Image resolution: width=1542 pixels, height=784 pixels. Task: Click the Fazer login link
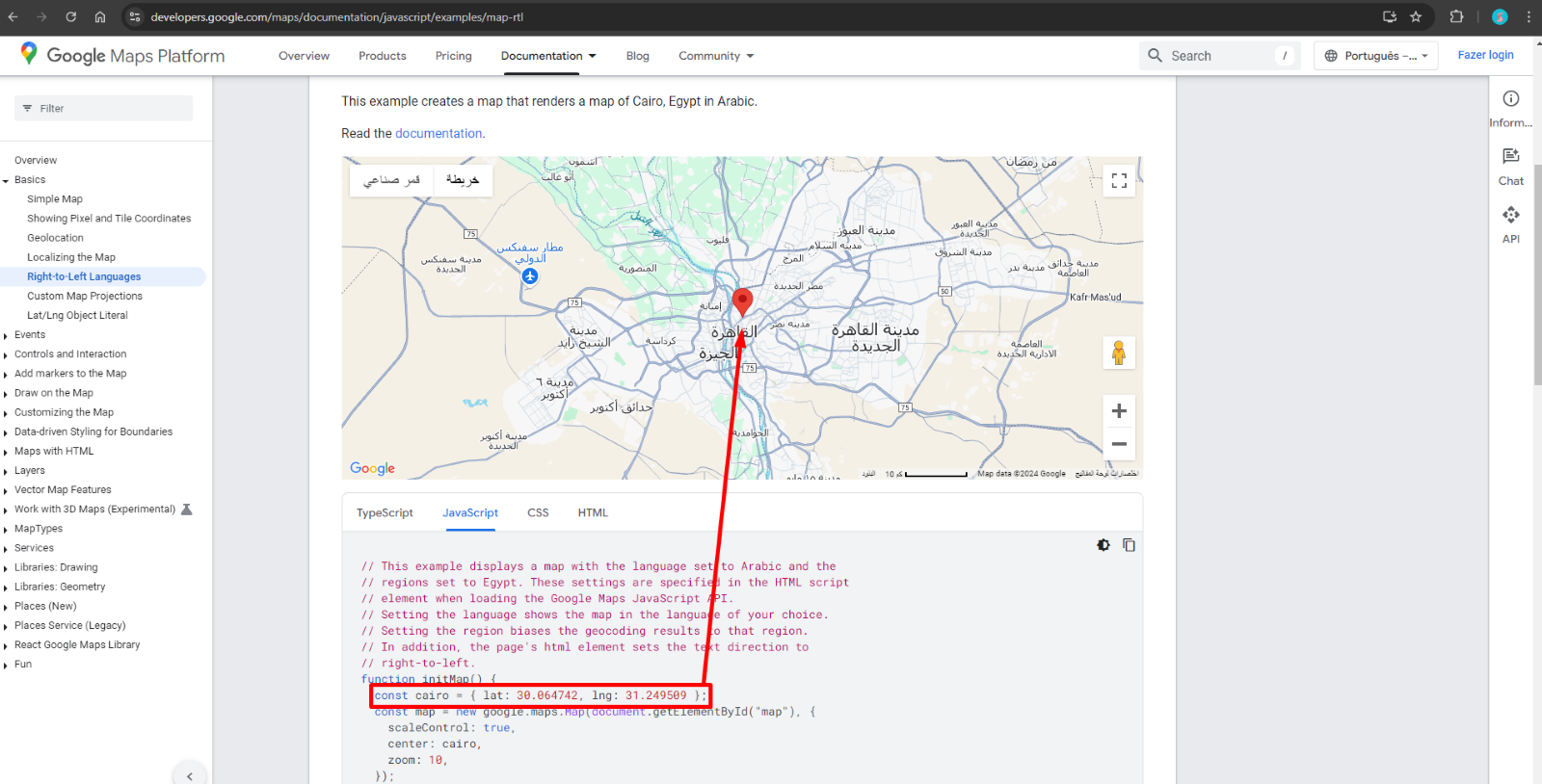pyautogui.click(x=1485, y=55)
